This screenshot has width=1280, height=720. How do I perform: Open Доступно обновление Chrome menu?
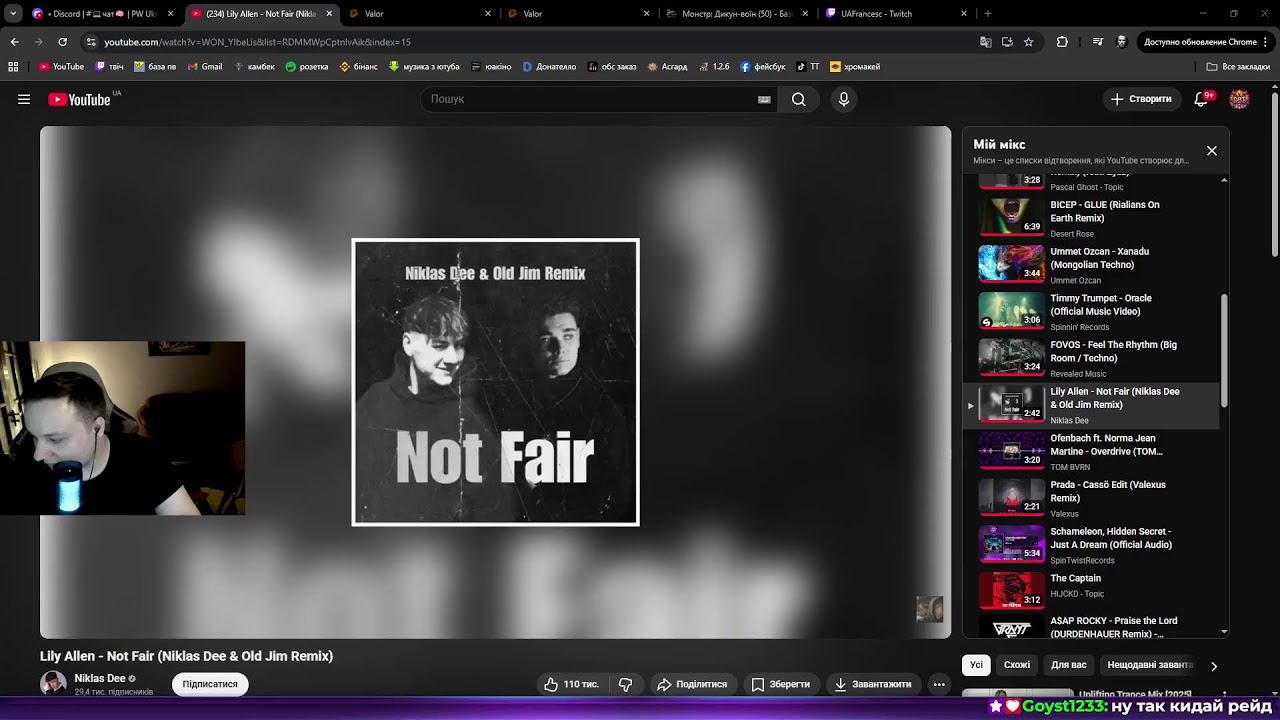coord(1206,42)
